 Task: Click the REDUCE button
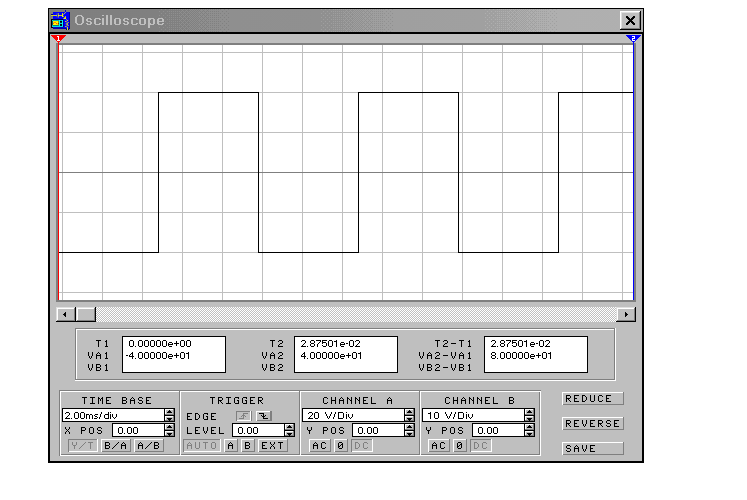click(593, 399)
